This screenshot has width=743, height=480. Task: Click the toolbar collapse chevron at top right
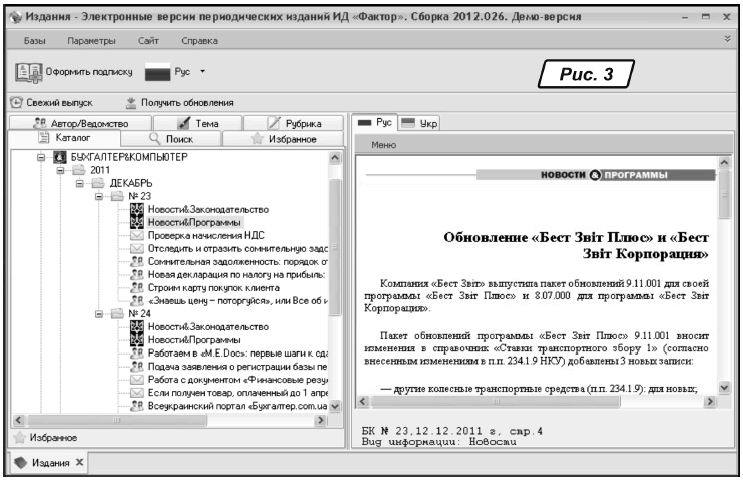pos(727,39)
